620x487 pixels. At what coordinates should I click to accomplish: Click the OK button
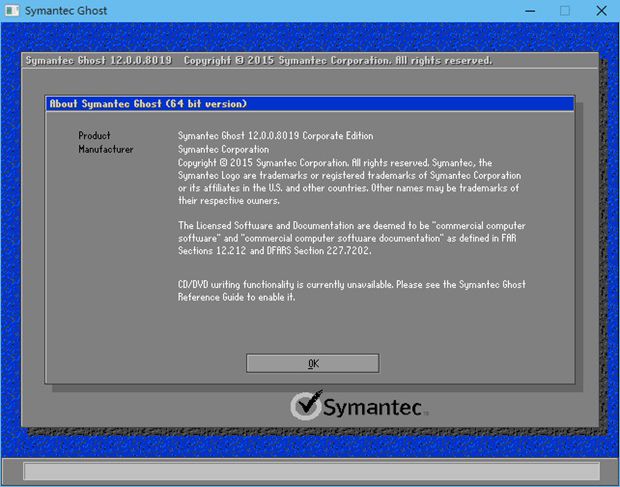click(312, 363)
